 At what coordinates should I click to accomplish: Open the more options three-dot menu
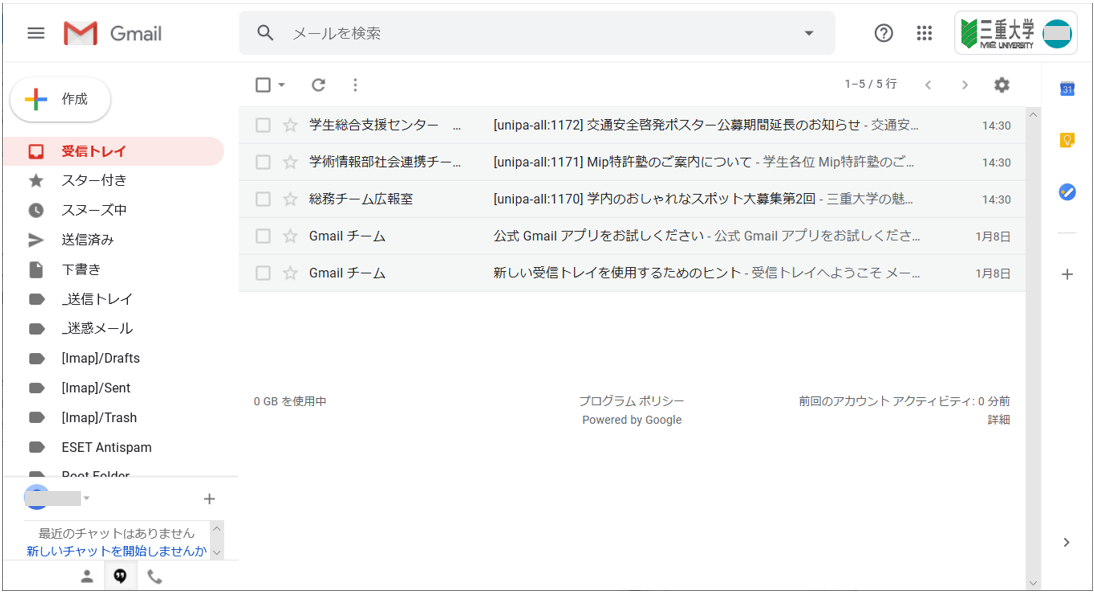[x=355, y=84]
